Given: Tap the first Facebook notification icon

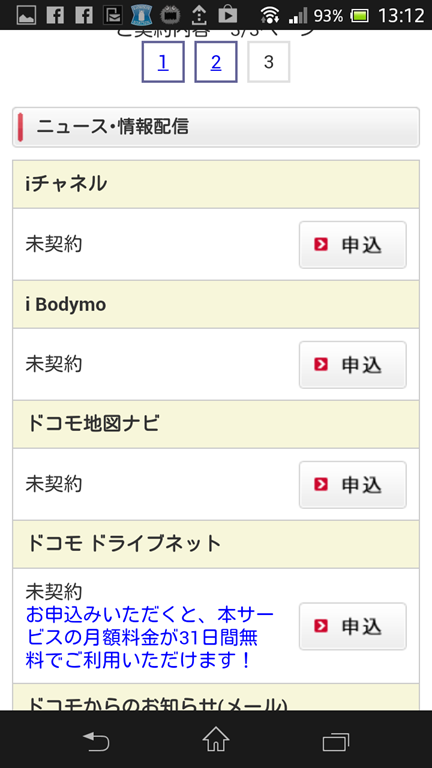Looking at the screenshot, I should (55, 15).
